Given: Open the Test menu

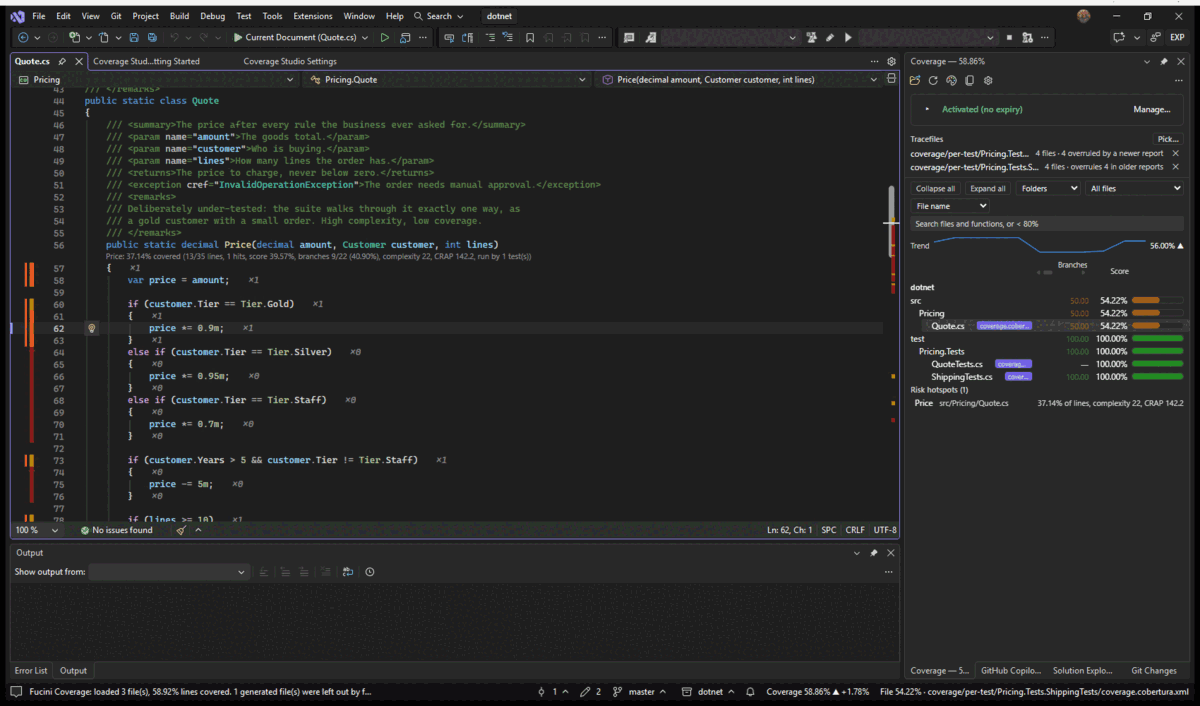Looking at the screenshot, I should pos(244,16).
